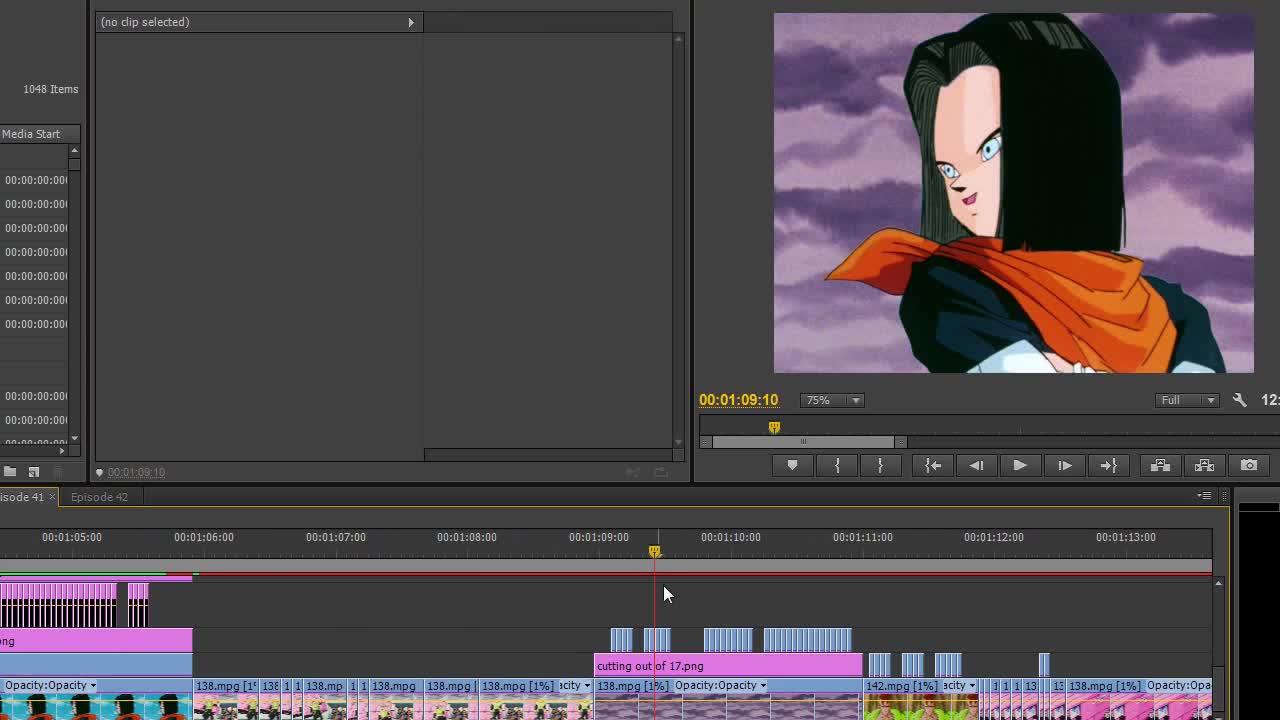1280x720 pixels.
Task: Step forward one frame
Action: click(1064, 465)
